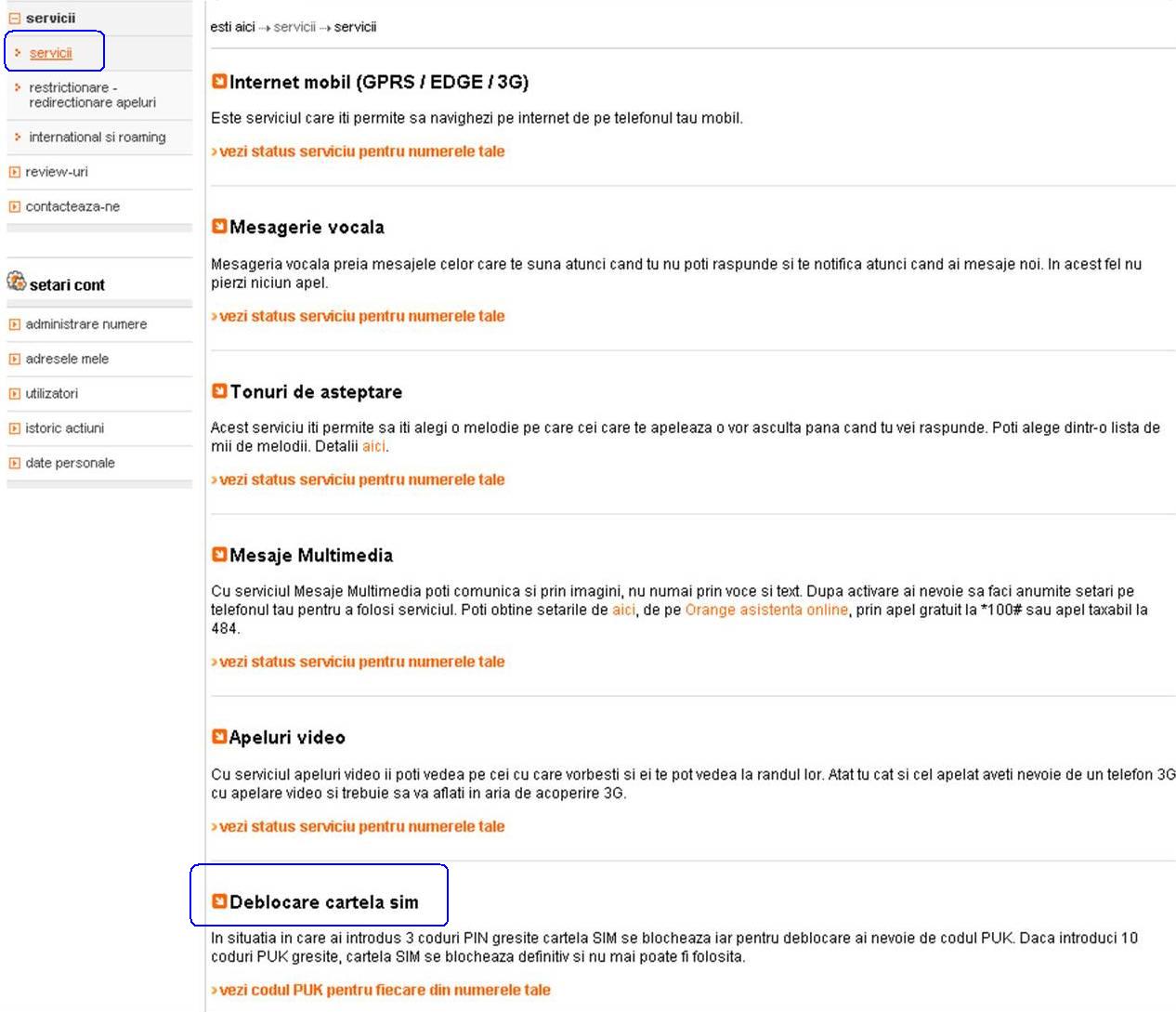
Task: Open istoric actiuni in setari cont
Action: point(64,428)
